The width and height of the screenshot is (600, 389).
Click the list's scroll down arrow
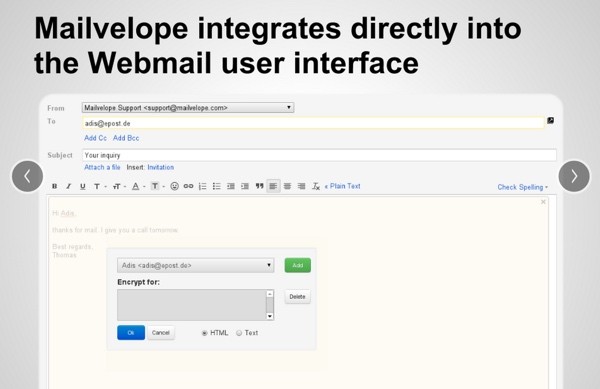[x=270, y=316]
